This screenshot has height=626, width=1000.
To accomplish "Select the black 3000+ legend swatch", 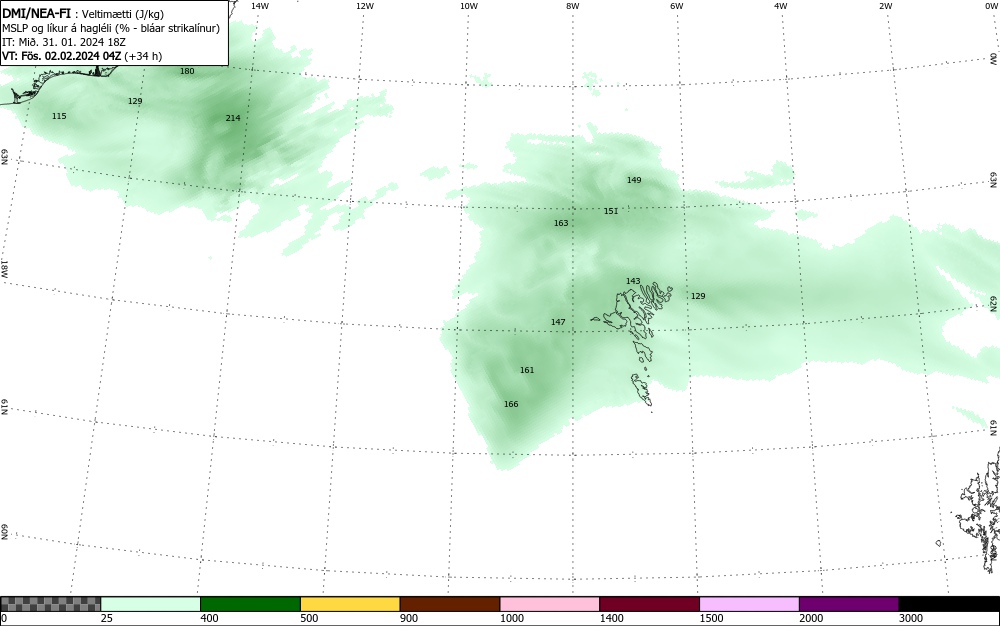I will click(949, 604).
